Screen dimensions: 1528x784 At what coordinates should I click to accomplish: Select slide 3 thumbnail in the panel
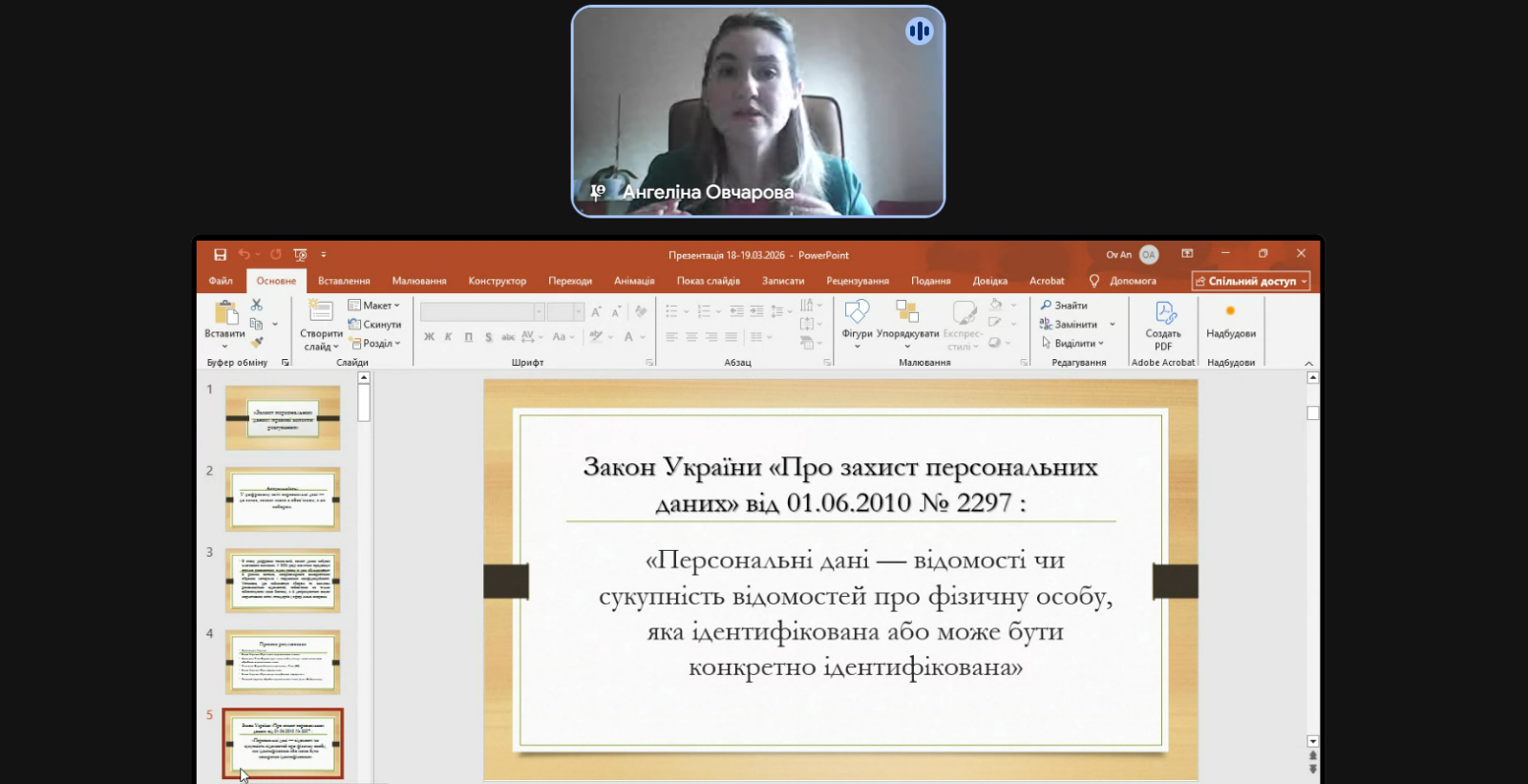283,581
